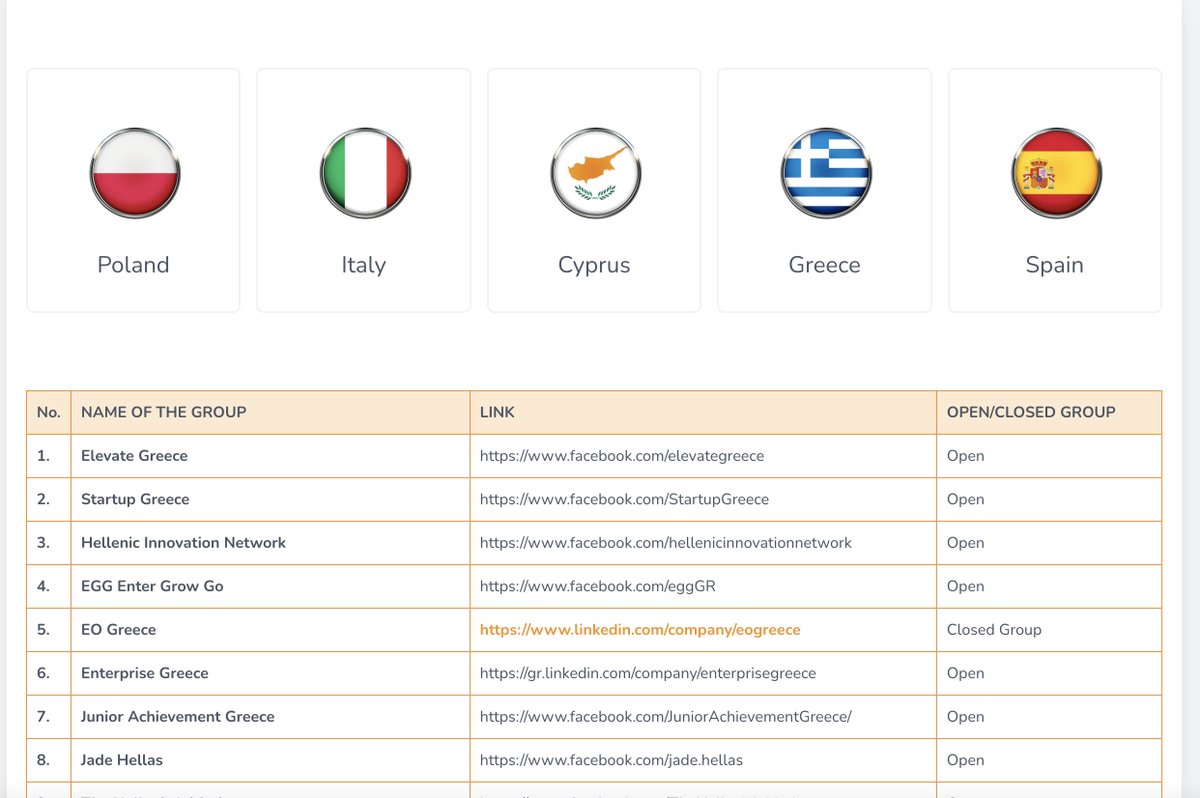Select the Jade Hellas group name
Screen dimensions: 1200x798
pos(122,760)
